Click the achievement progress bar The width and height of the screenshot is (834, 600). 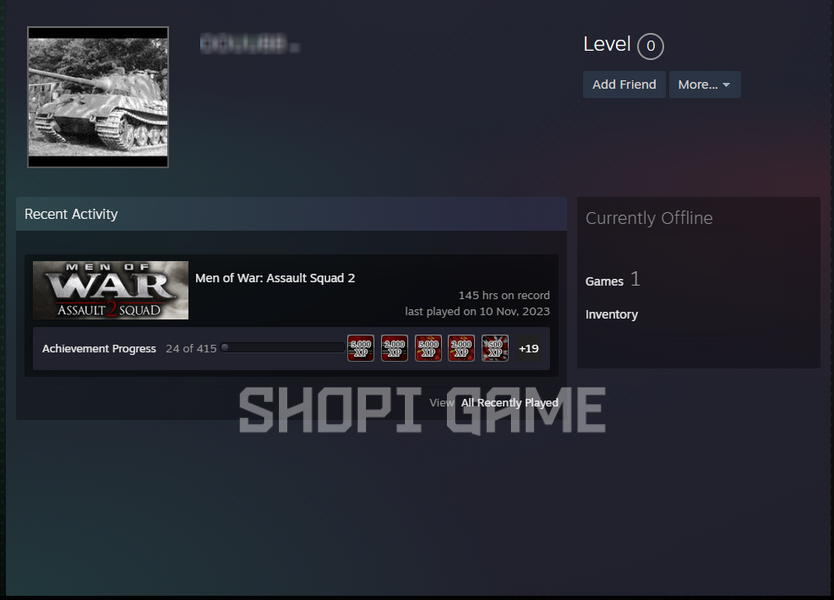[x=282, y=347]
